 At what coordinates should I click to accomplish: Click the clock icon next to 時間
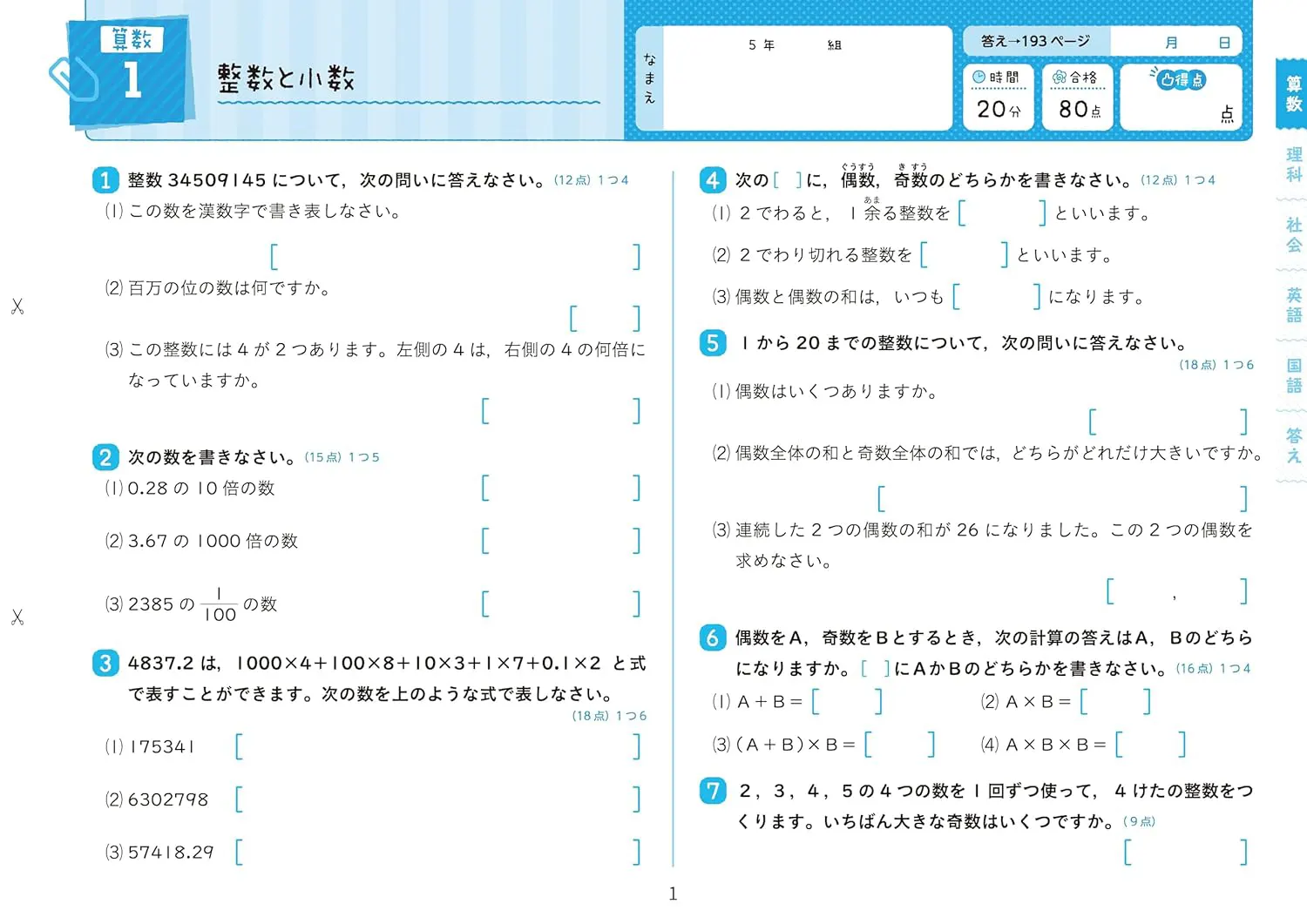click(979, 78)
